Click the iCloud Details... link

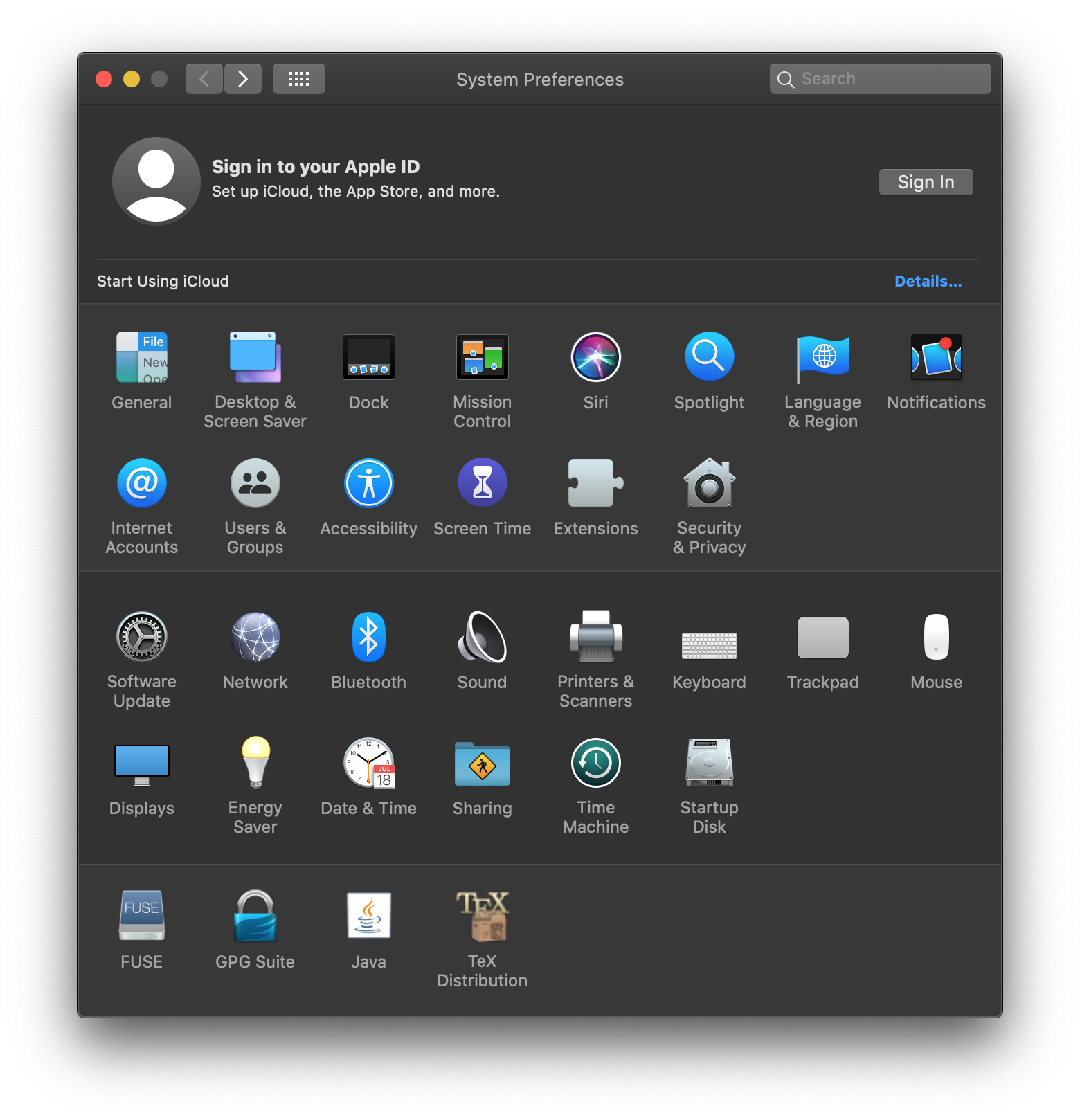coord(928,281)
